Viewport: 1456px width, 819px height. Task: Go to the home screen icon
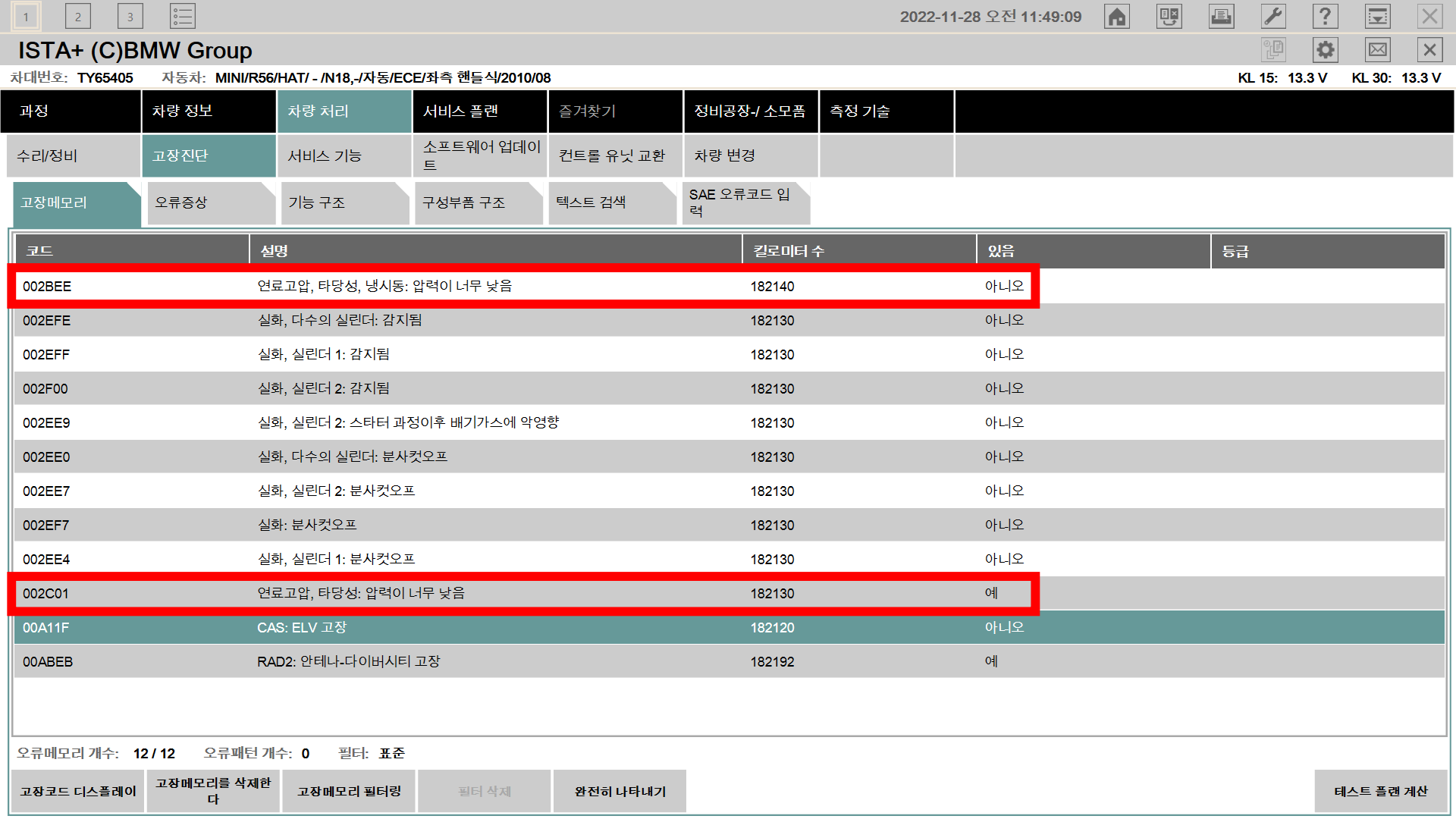[1117, 17]
